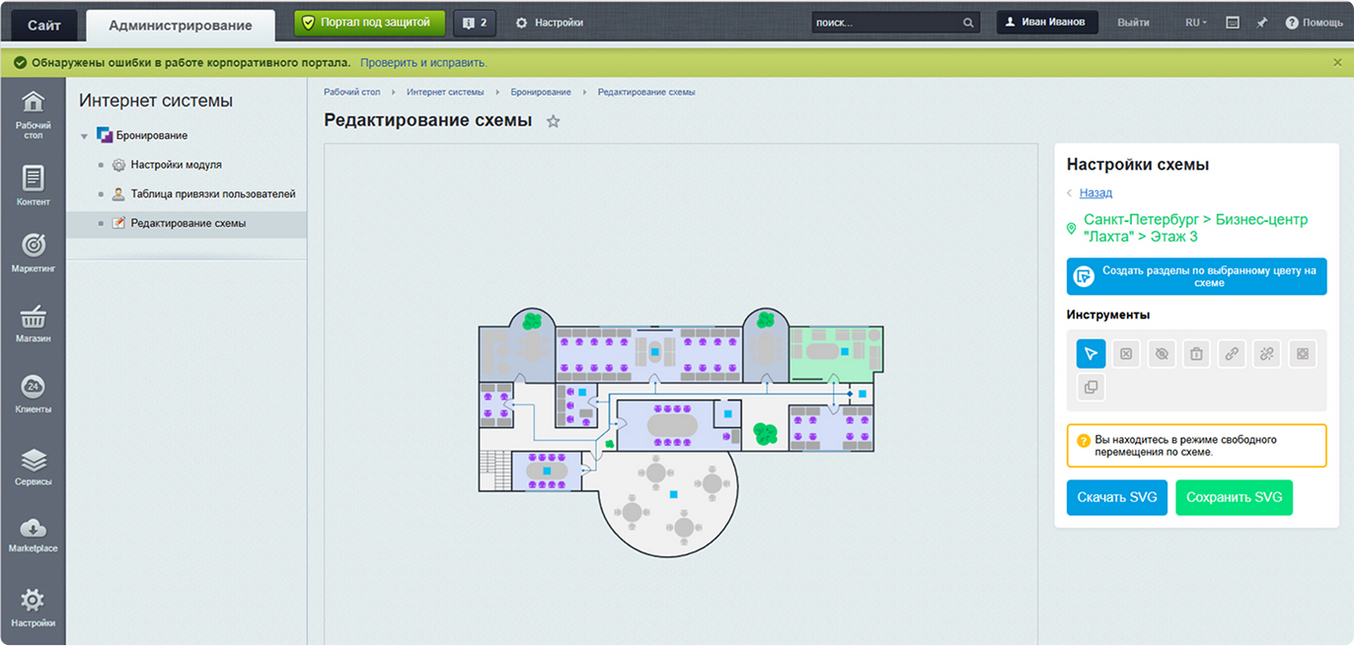The height and width of the screenshot is (646, 1354).
Task: Choose the crossed-box tool in Инструменты
Action: point(1126,354)
